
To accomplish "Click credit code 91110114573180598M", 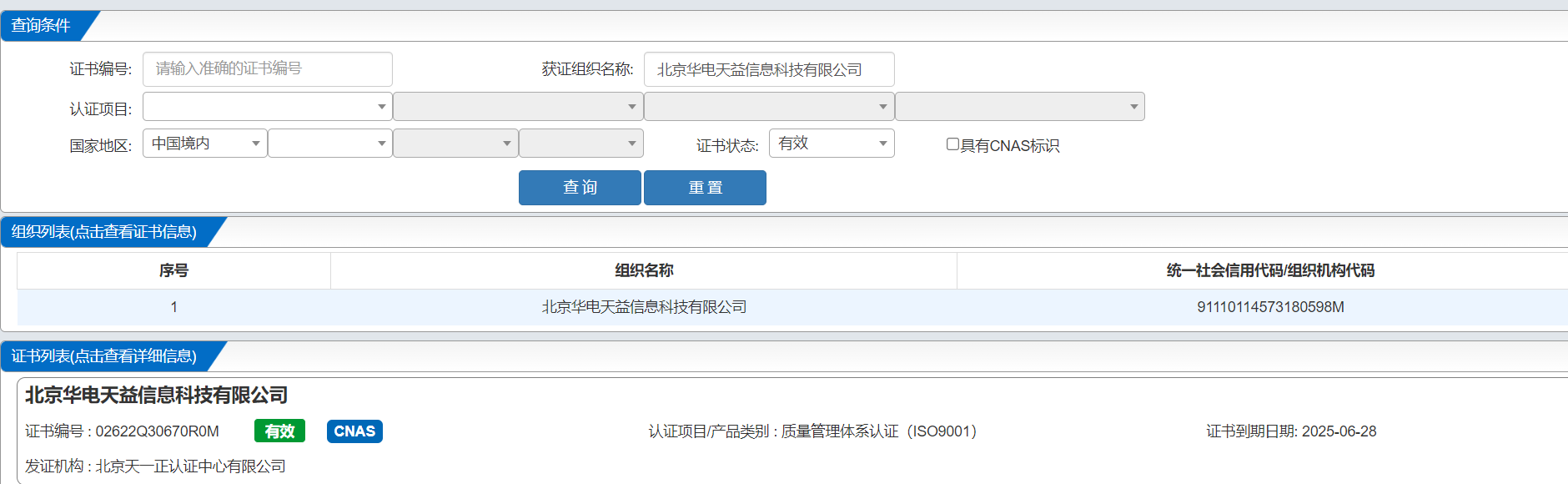I will [x=1270, y=307].
